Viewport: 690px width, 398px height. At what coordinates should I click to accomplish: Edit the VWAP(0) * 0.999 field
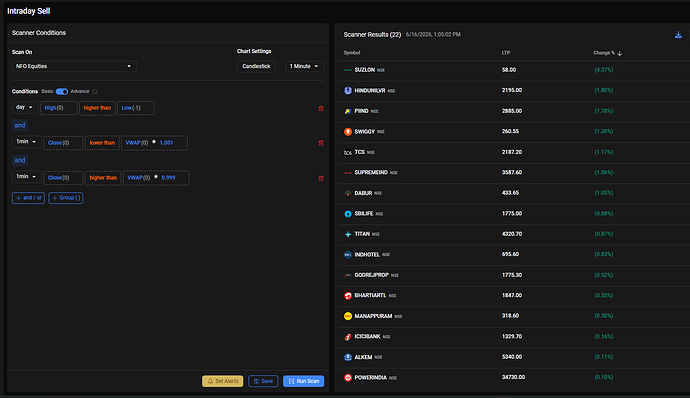pyautogui.click(x=156, y=178)
